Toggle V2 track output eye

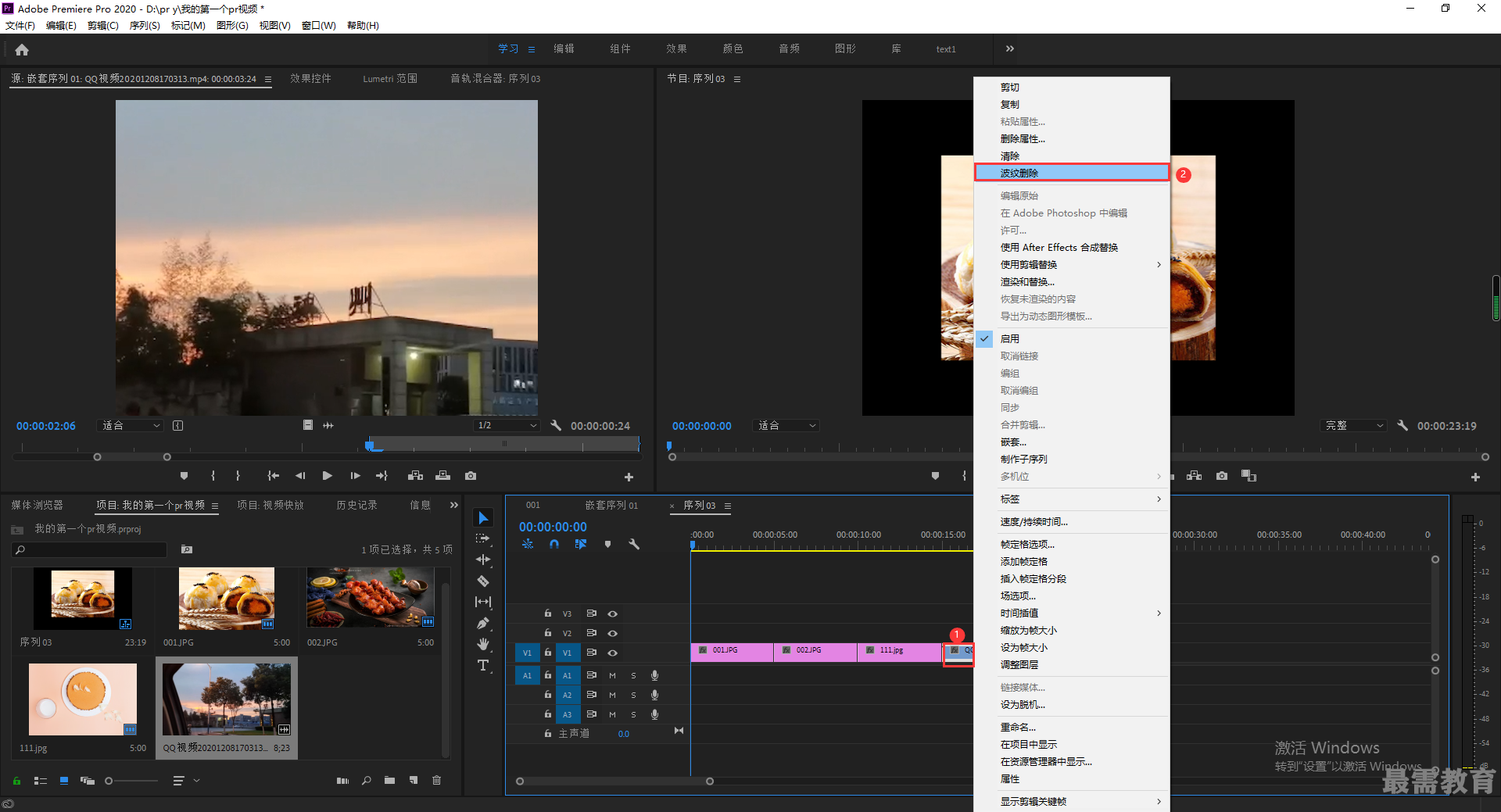pos(613,633)
